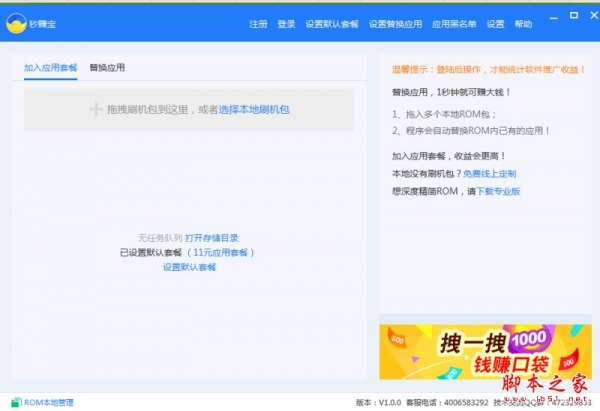Viewport: 600px width, 411px height.
Task: Click the 11元应用套餐 link
Action: (220, 253)
